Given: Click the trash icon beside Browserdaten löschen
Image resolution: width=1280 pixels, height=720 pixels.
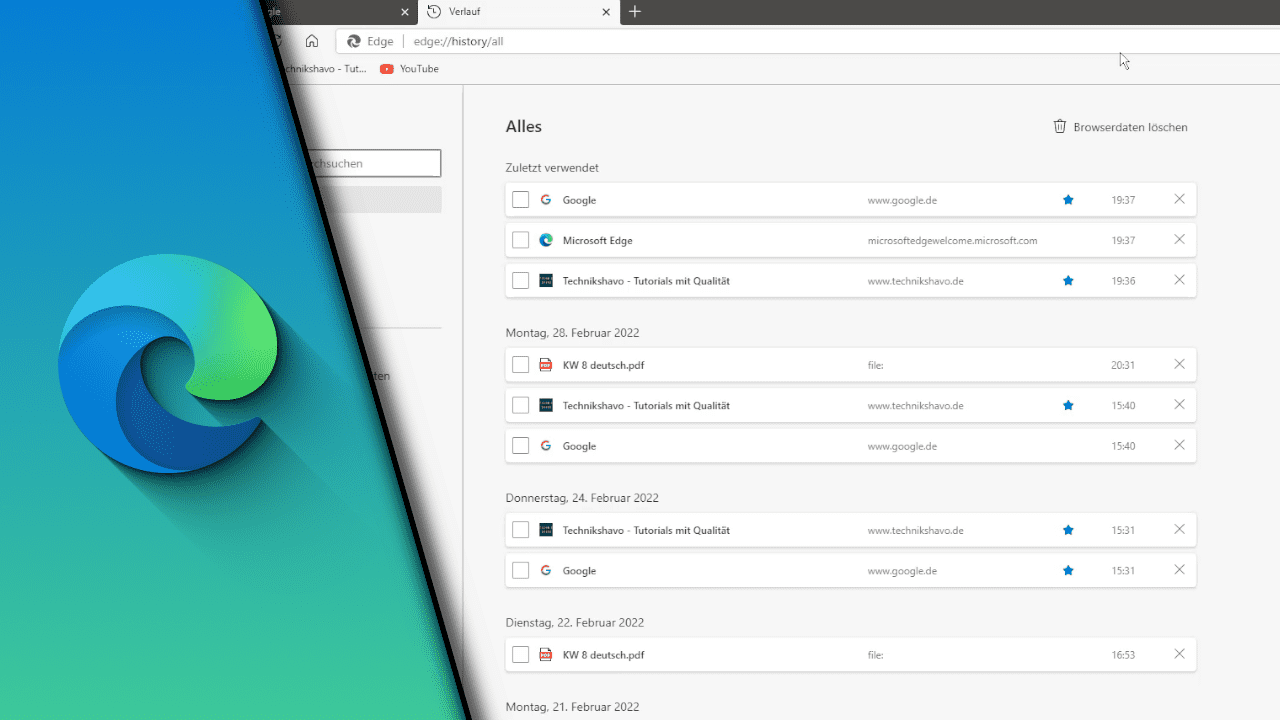Looking at the screenshot, I should coord(1059,126).
